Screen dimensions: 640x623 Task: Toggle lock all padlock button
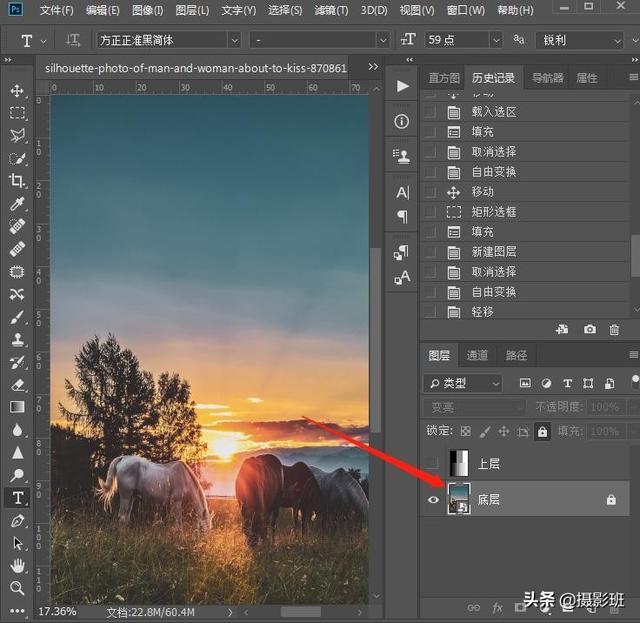542,431
